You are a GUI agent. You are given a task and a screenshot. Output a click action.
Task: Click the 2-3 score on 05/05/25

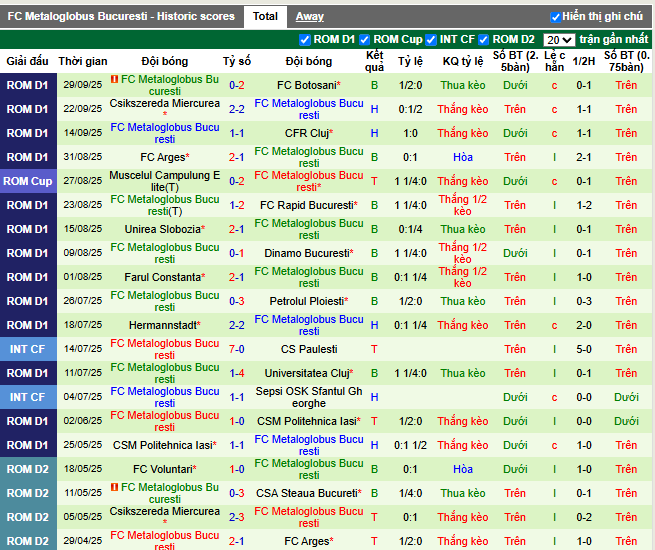[237, 517]
